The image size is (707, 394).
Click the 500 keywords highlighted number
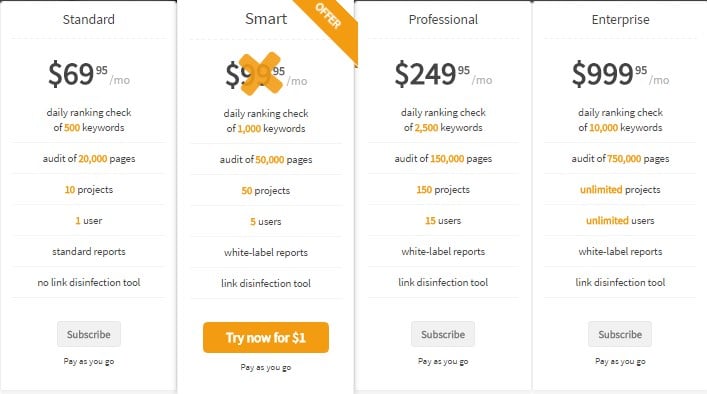[x=72, y=128]
